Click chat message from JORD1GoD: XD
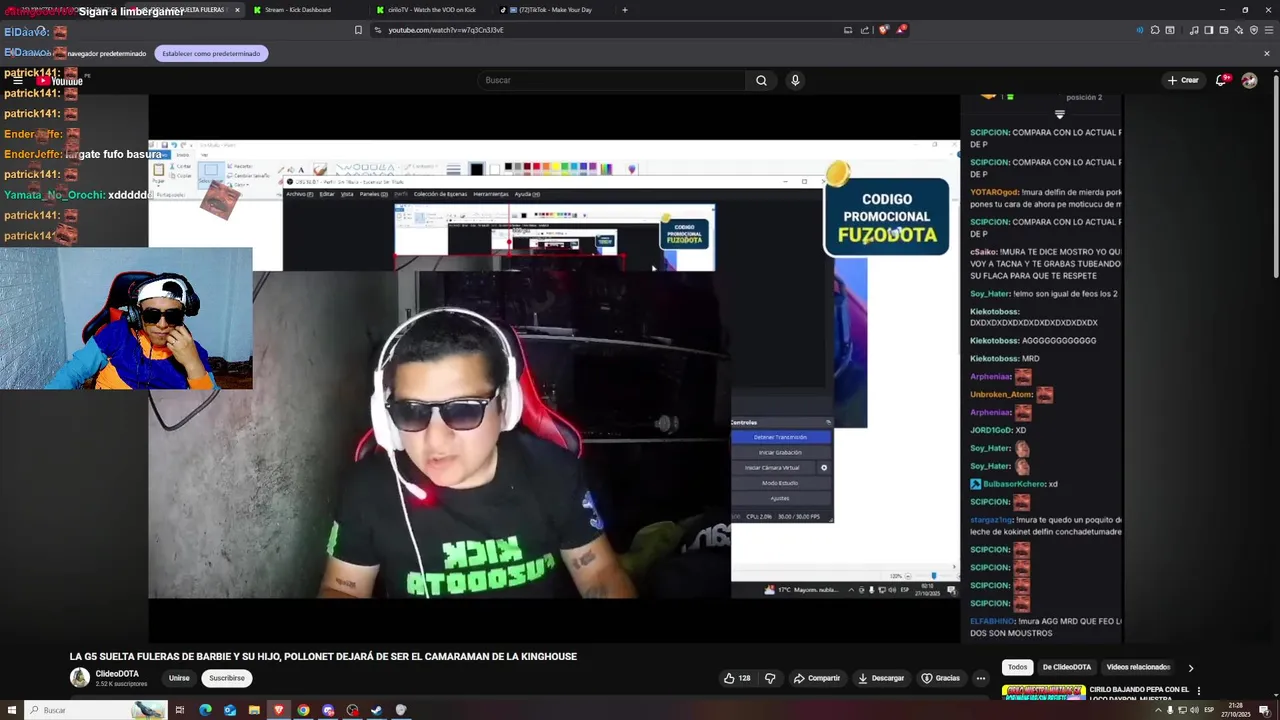The image size is (1280, 720). click(998, 430)
